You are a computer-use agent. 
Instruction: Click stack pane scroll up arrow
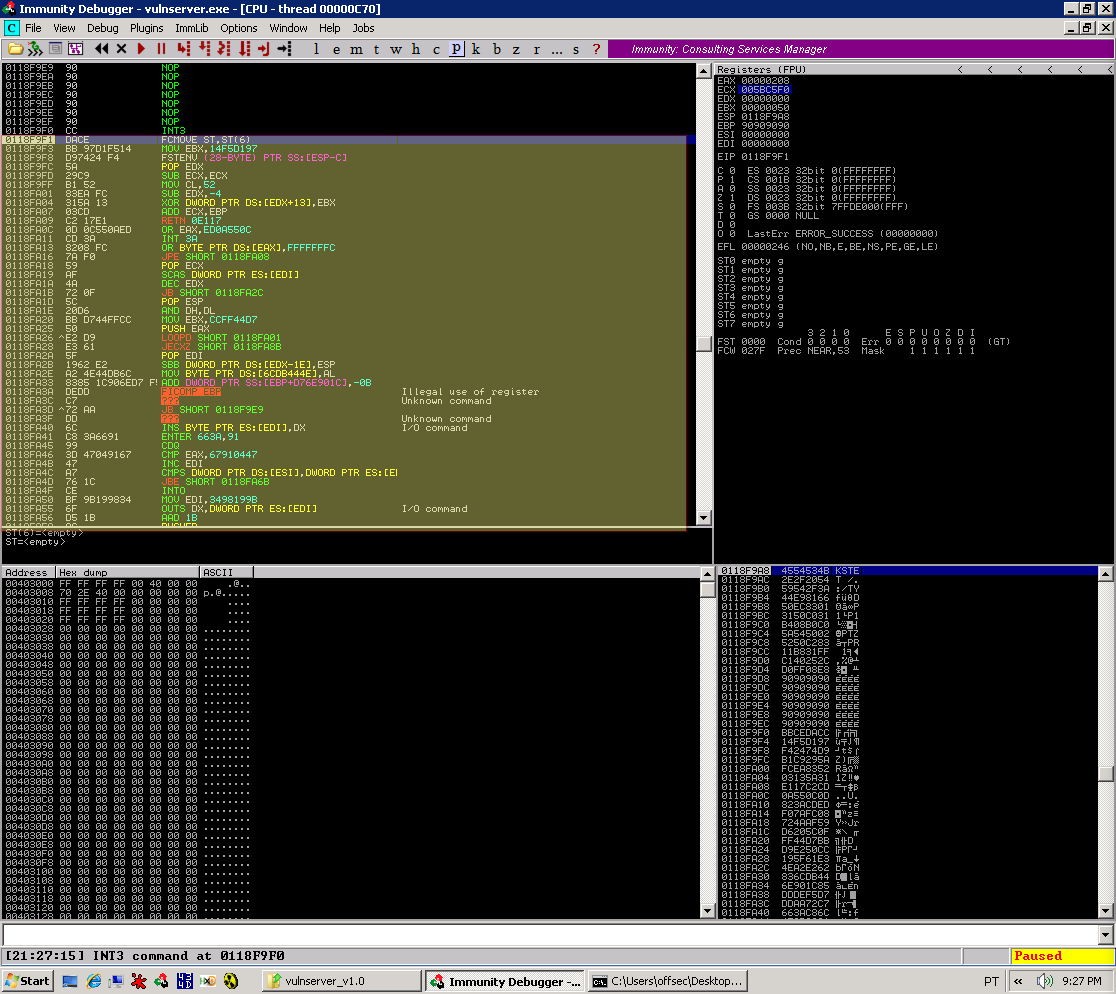[x=1105, y=573]
